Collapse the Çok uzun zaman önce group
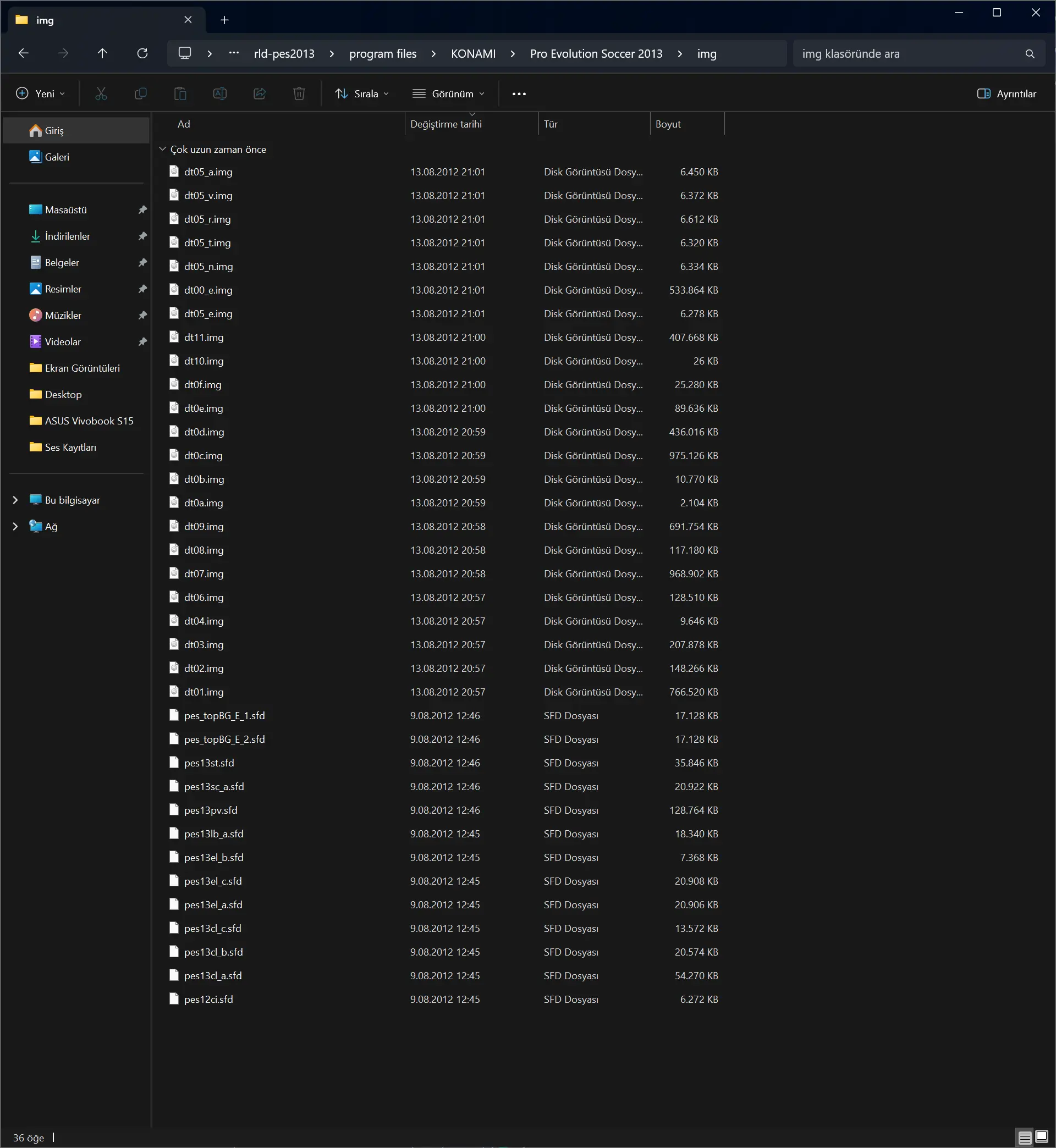 [162, 149]
